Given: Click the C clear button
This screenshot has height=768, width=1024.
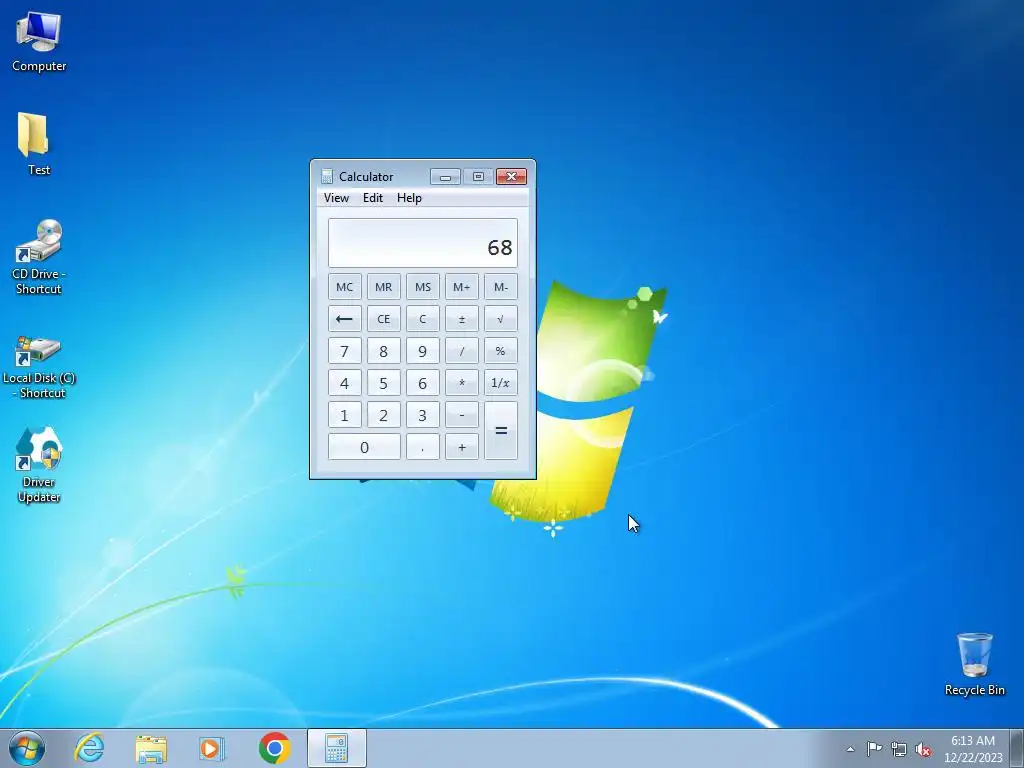Looking at the screenshot, I should (x=423, y=319).
